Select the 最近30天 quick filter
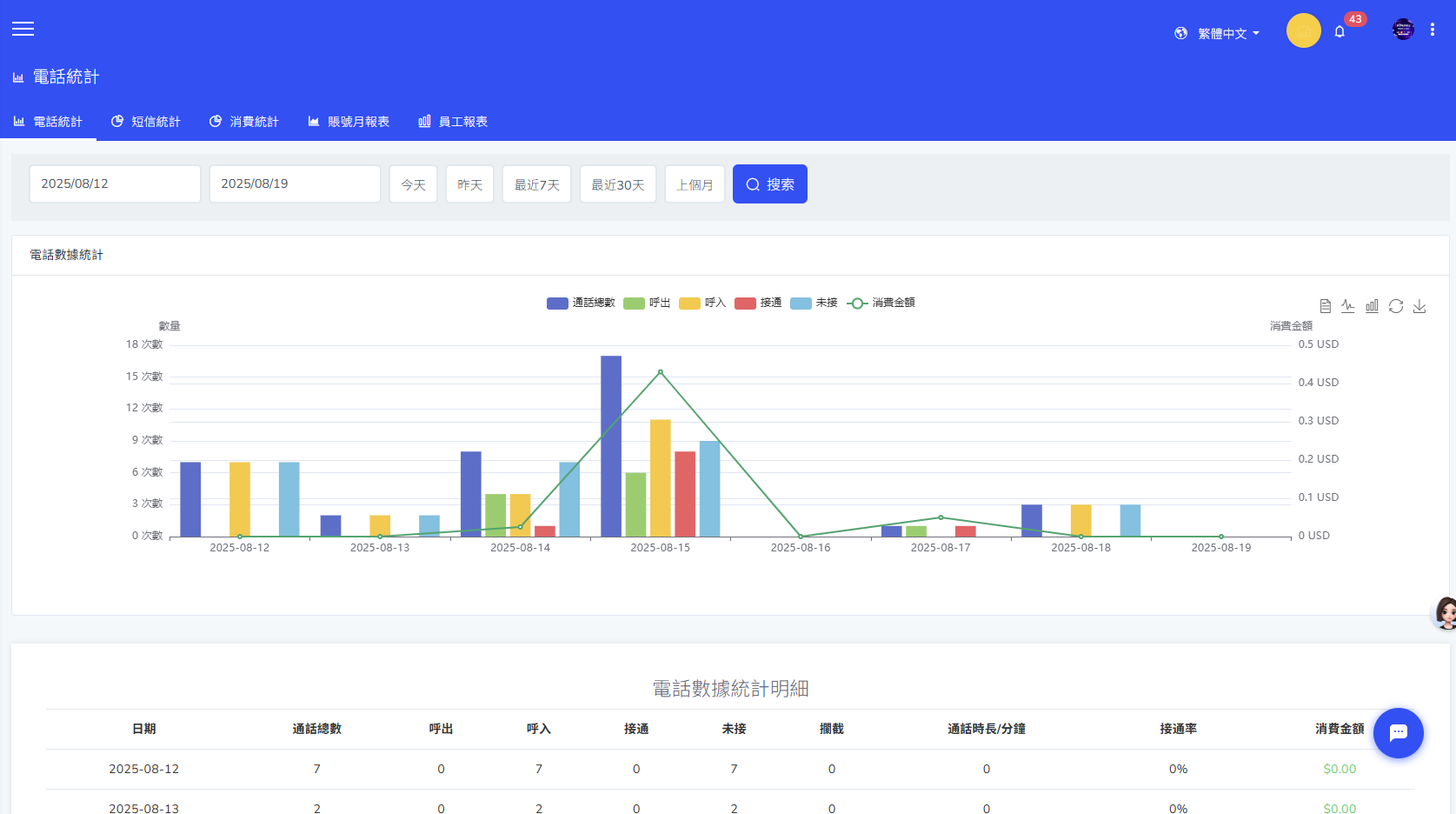The width and height of the screenshot is (1456, 814). (x=617, y=184)
